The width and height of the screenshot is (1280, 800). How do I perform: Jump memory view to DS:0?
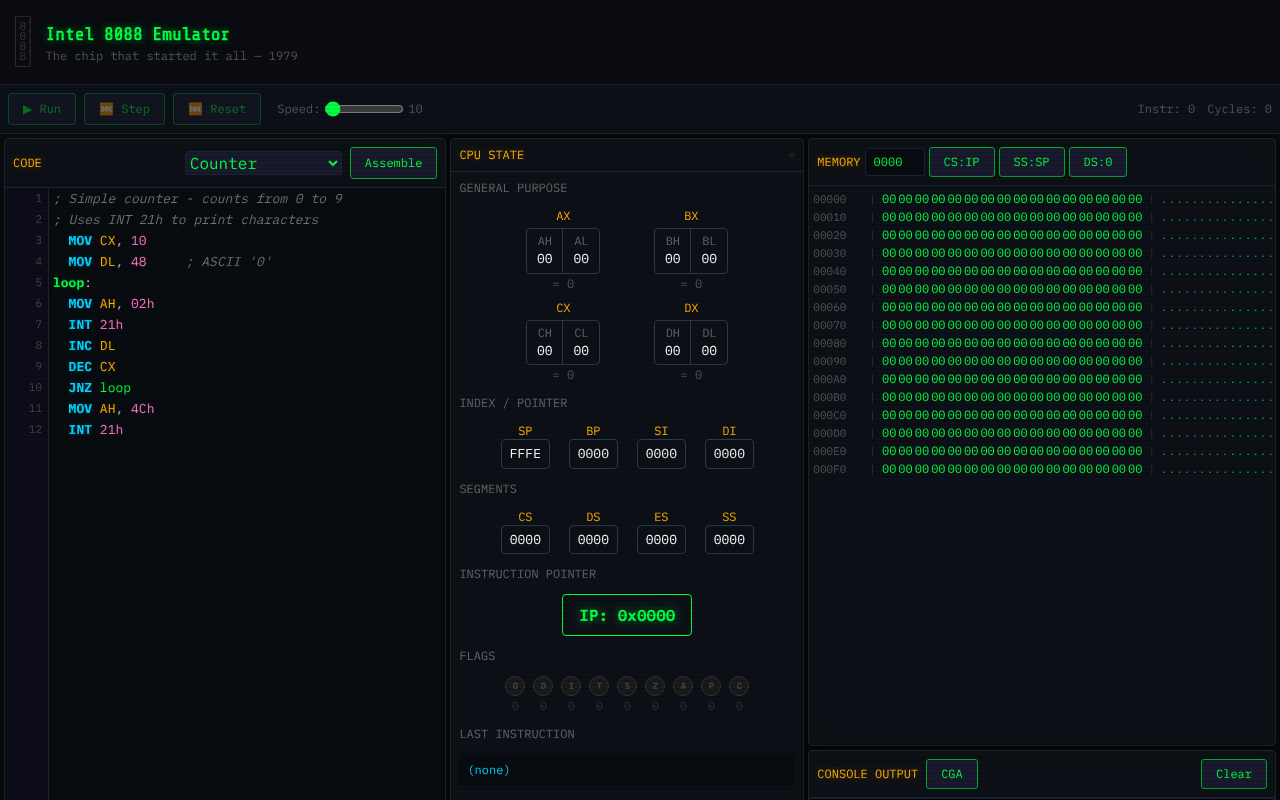[1098, 162]
